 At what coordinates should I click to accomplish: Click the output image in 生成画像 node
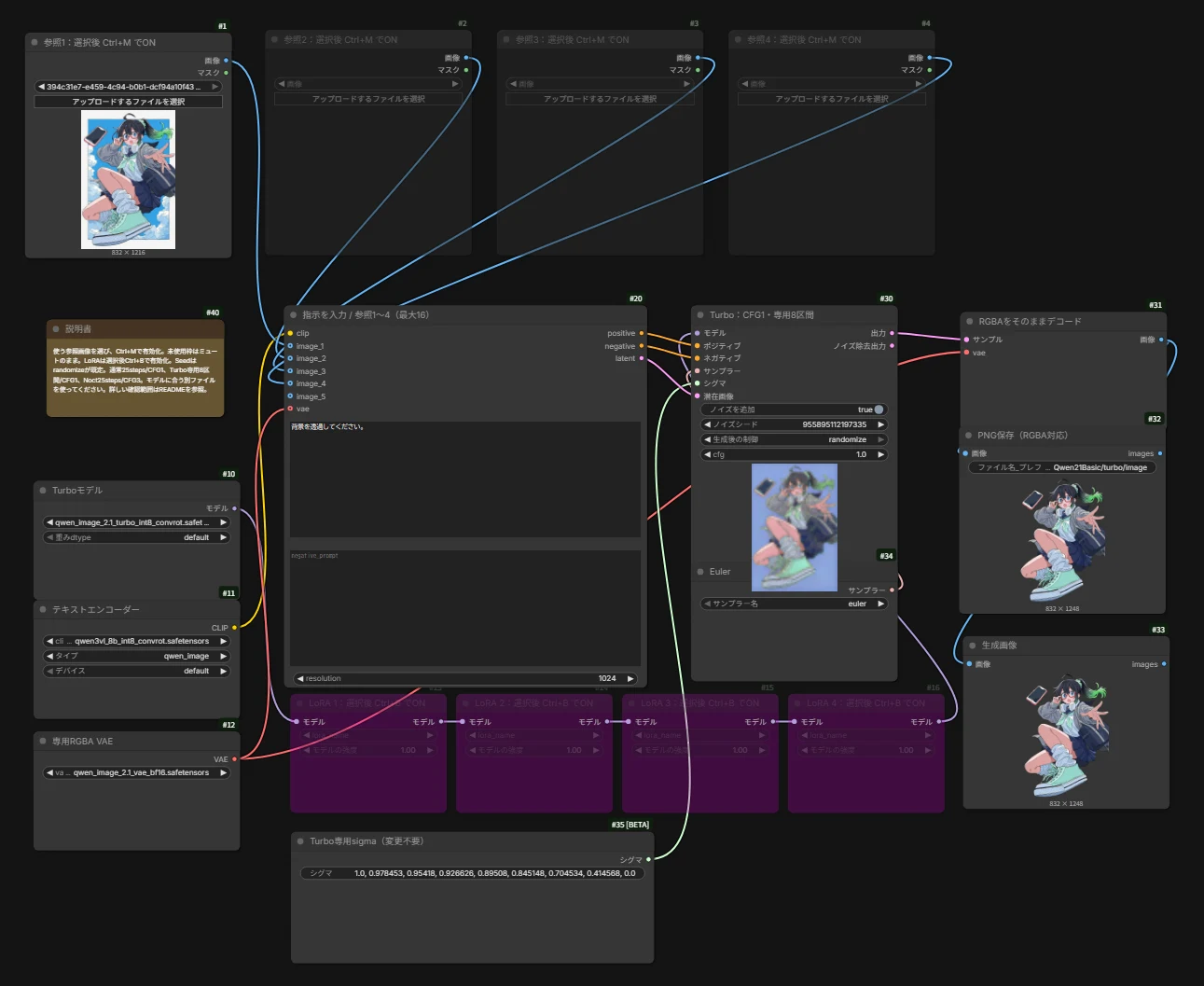[1066, 735]
